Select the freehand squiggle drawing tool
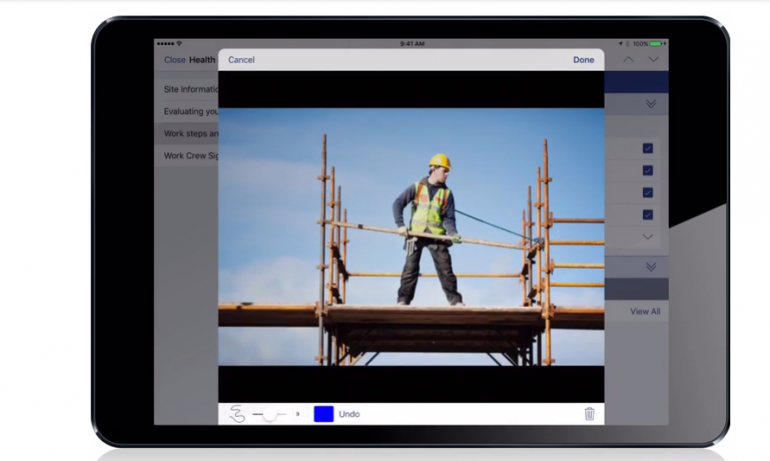Viewport: 770px width, 461px height. pos(237,414)
